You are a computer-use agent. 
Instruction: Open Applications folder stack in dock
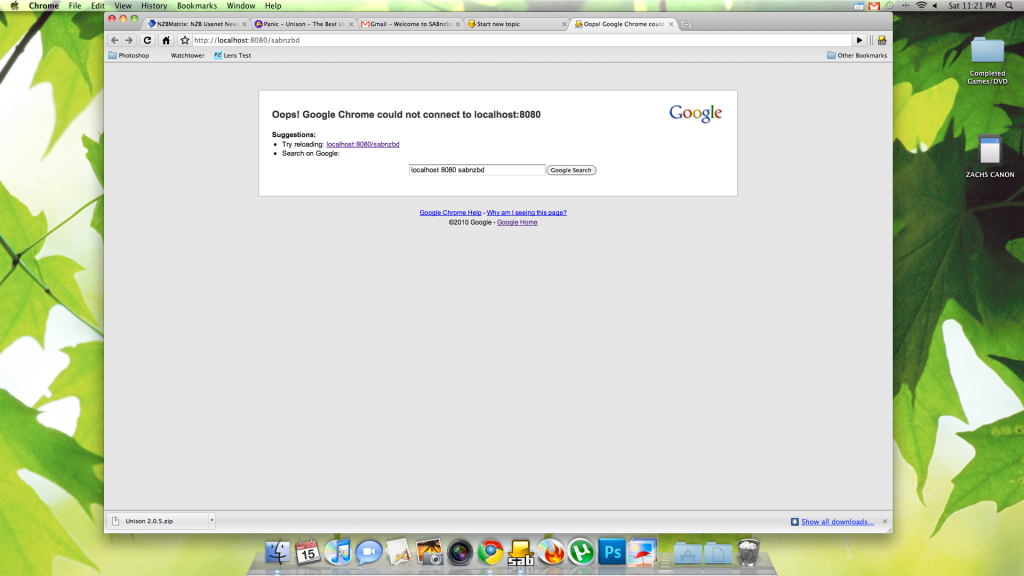[687, 554]
